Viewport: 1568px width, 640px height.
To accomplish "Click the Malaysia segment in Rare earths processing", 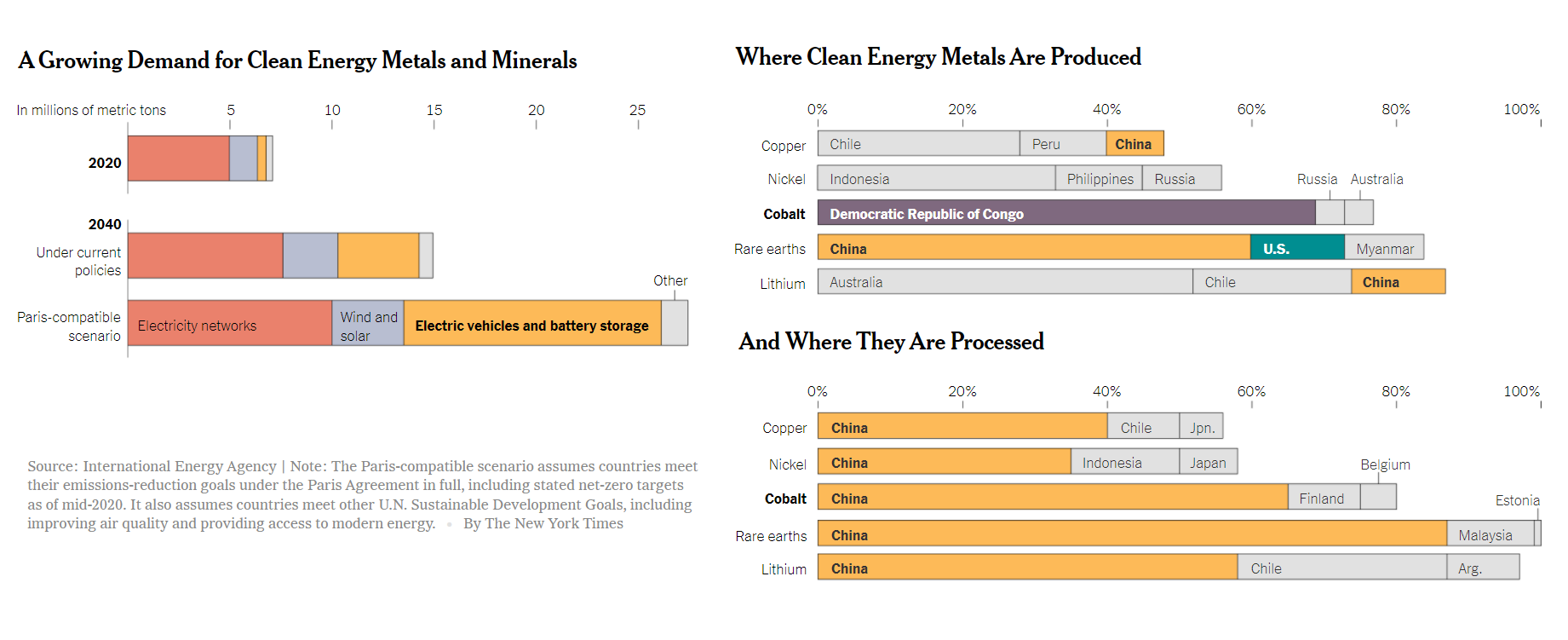I will point(1490,534).
